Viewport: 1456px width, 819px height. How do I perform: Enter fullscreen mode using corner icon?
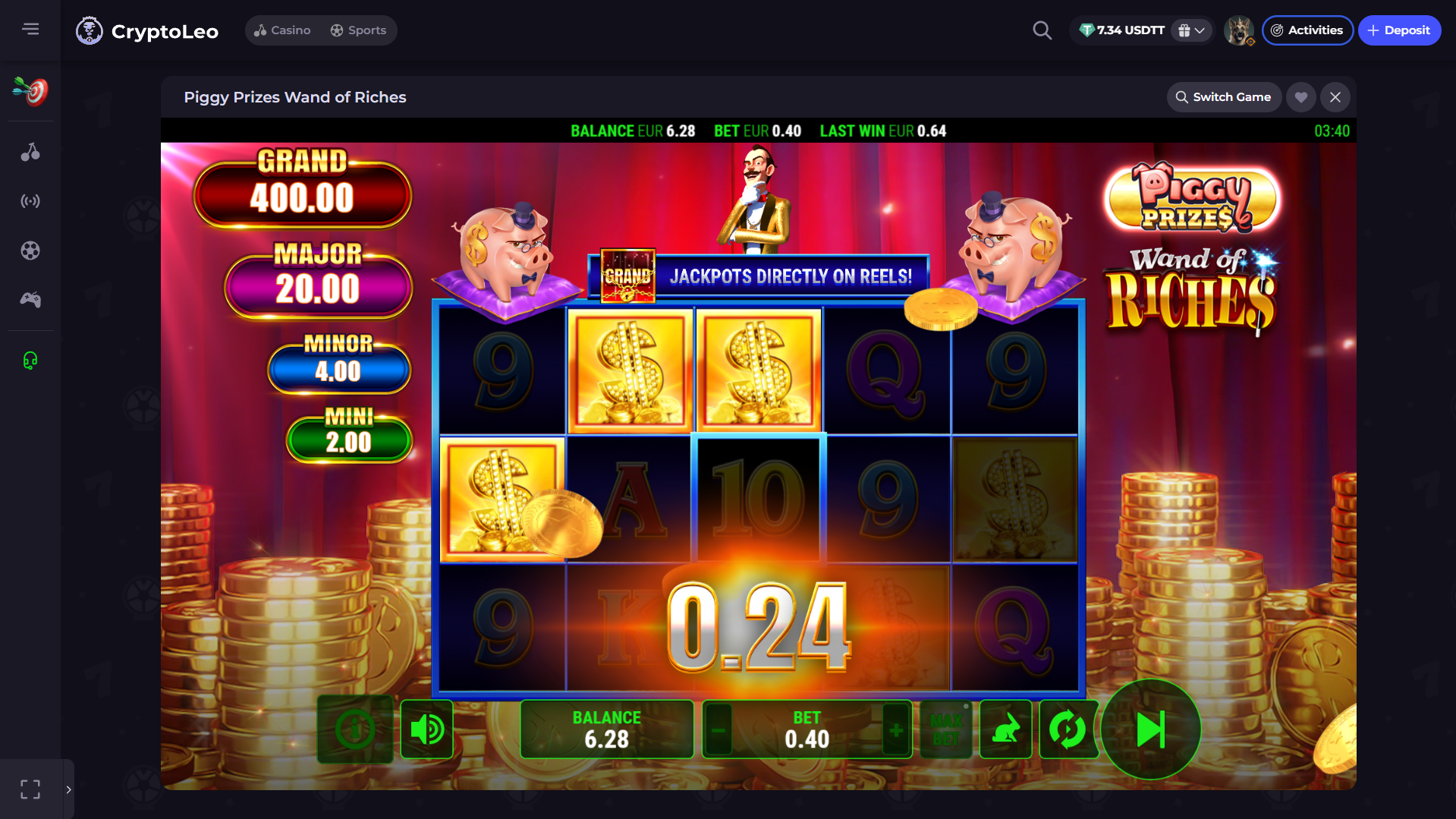click(30, 789)
